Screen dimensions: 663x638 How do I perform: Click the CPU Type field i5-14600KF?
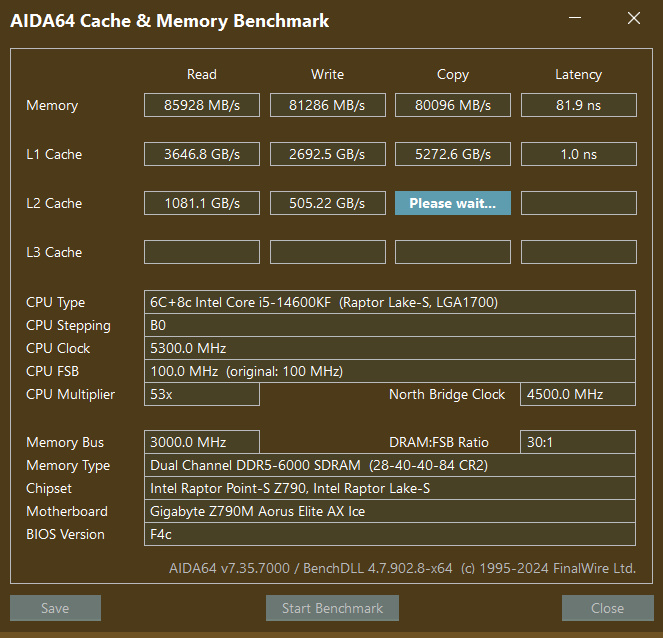[x=390, y=302]
